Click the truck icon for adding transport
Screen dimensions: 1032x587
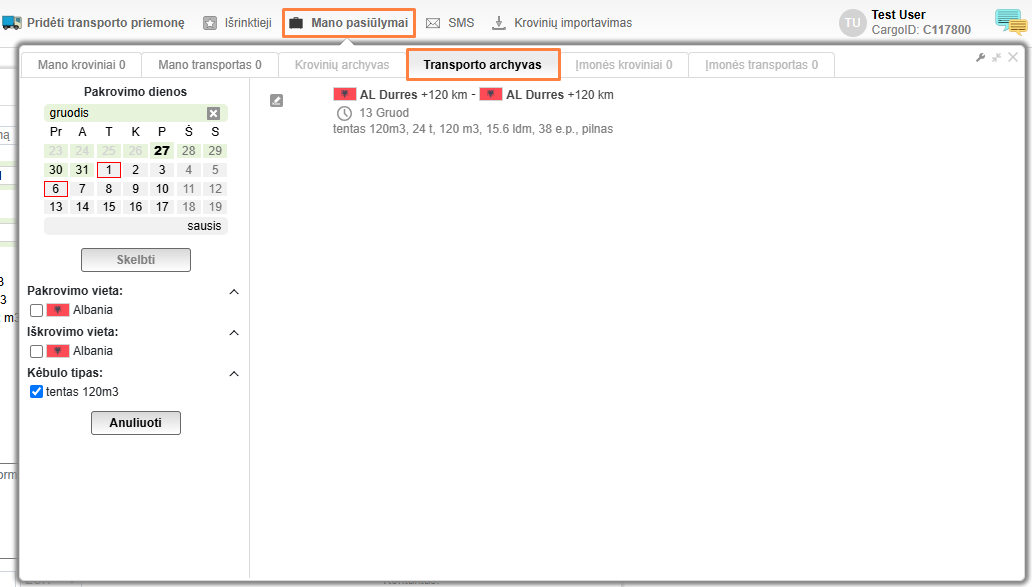[x=12, y=22]
